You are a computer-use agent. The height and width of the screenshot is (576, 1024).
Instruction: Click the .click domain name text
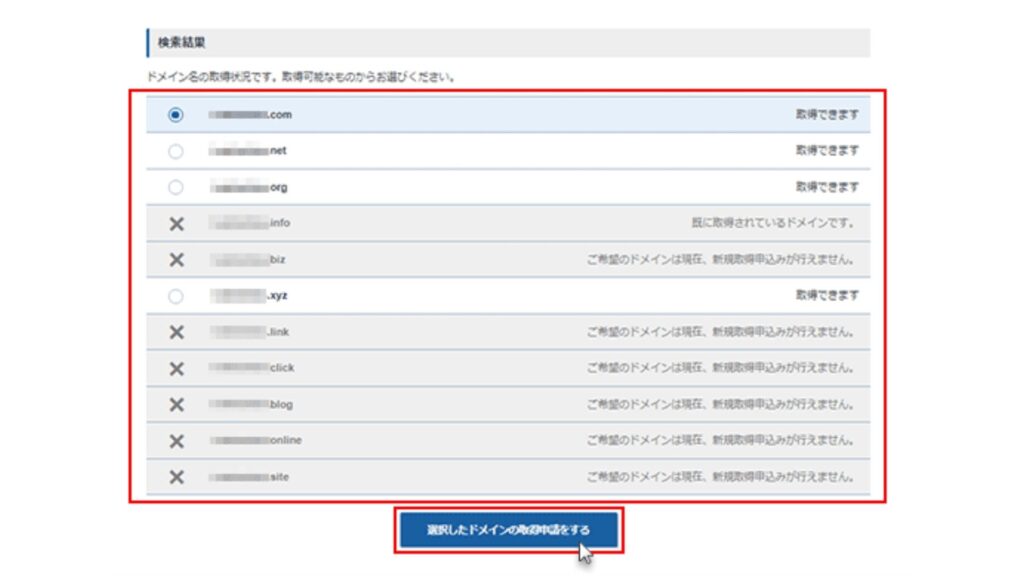click(251, 368)
